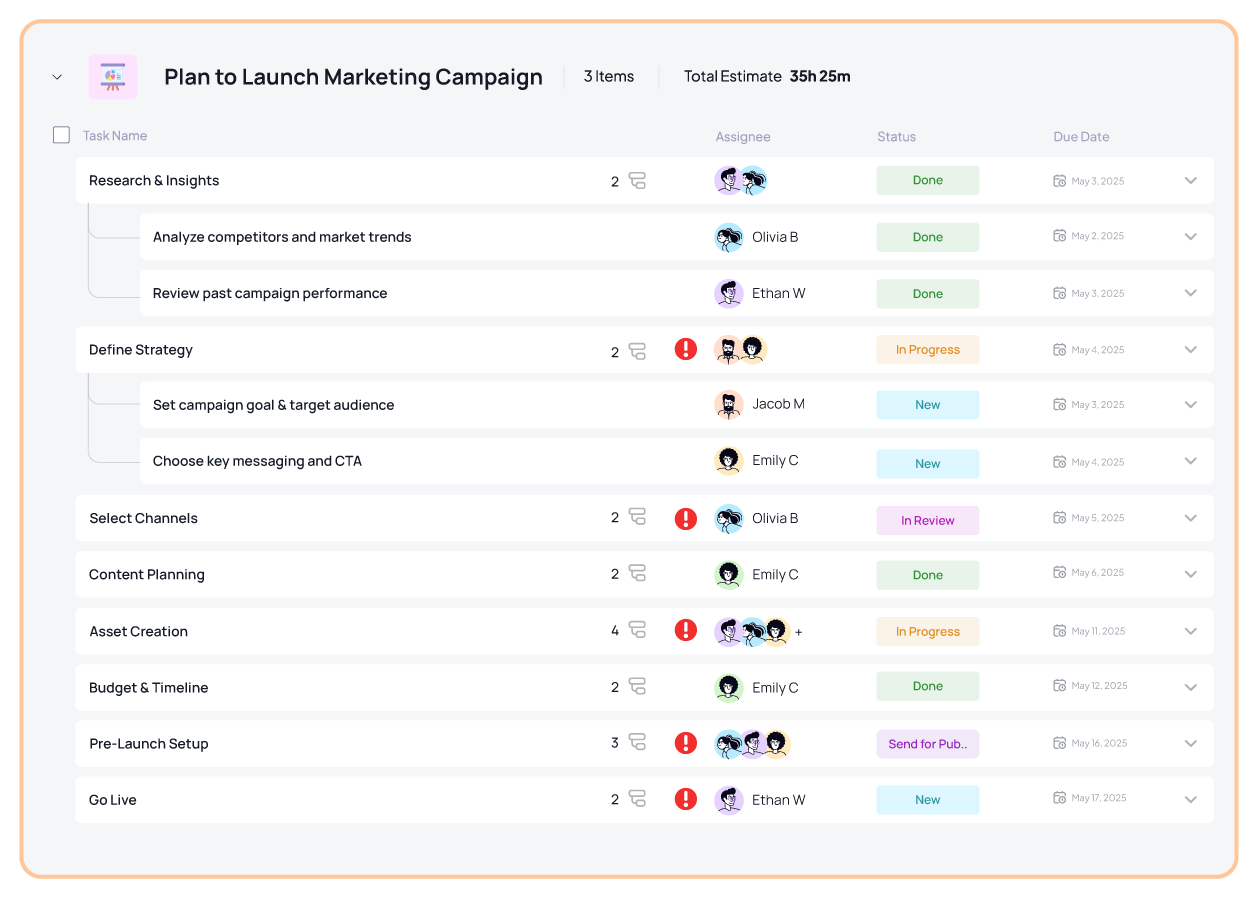This screenshot has height=898, width=1258.
Task: Open subtask icon on Content Planning row
Action: (x=637, y=574)
